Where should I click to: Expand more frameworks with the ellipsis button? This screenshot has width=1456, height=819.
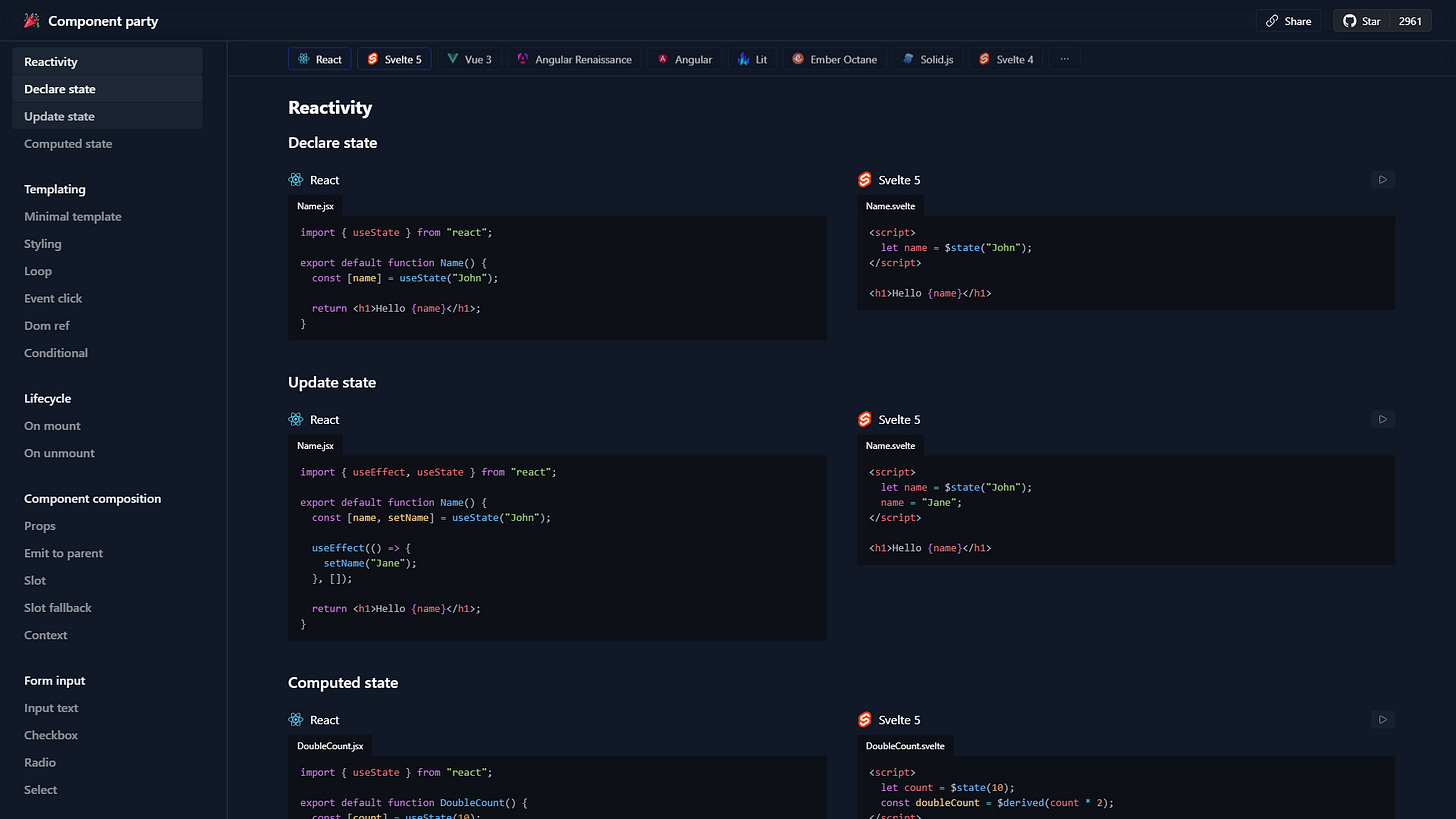click(1064, 59)
